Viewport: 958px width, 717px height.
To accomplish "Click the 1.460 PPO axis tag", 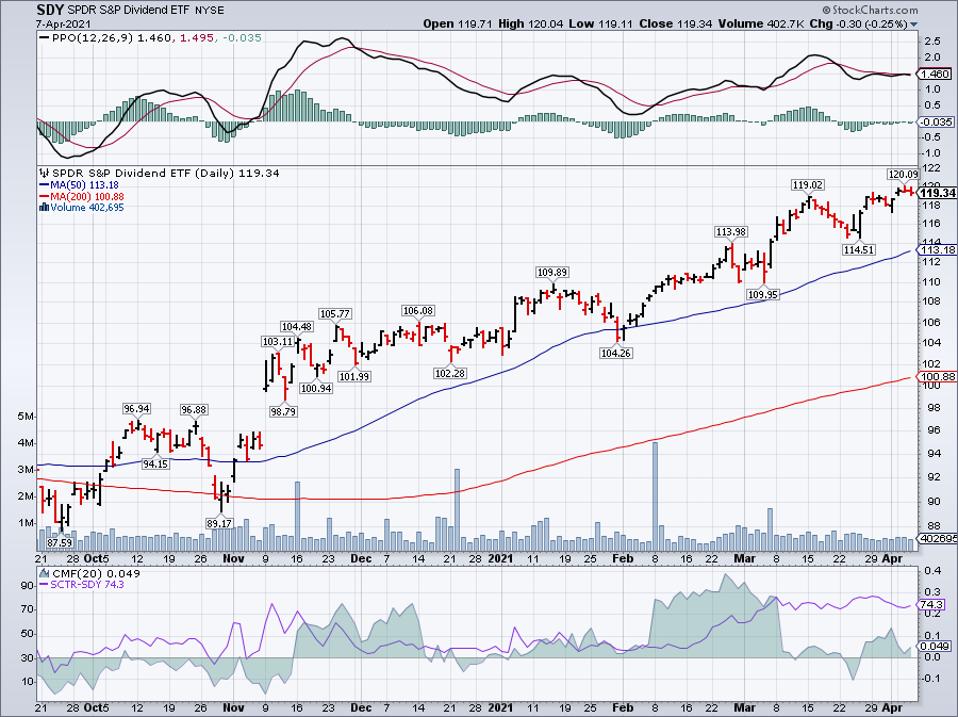I will point(935,74).
